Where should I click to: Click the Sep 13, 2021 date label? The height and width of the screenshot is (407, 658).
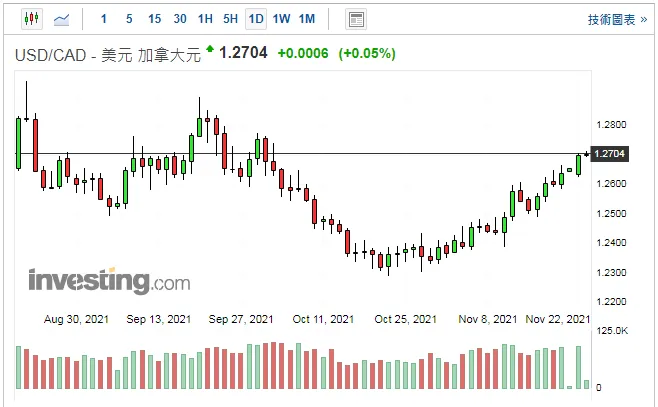point(159,319)
